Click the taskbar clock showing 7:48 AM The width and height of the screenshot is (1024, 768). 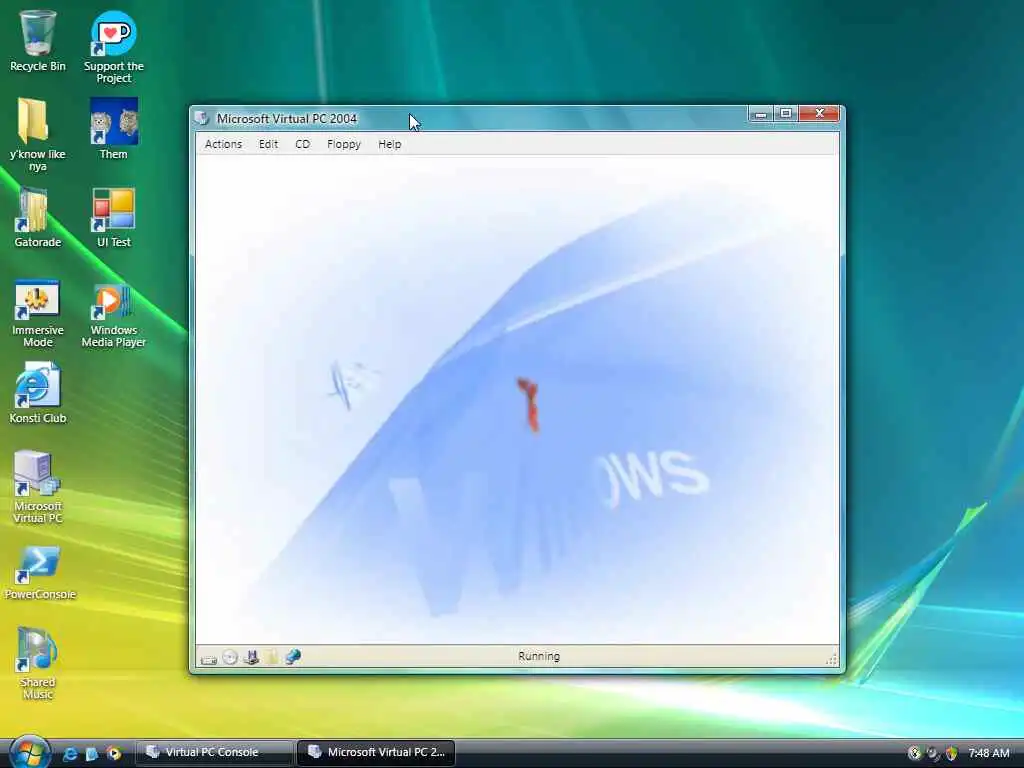[989, 754]
